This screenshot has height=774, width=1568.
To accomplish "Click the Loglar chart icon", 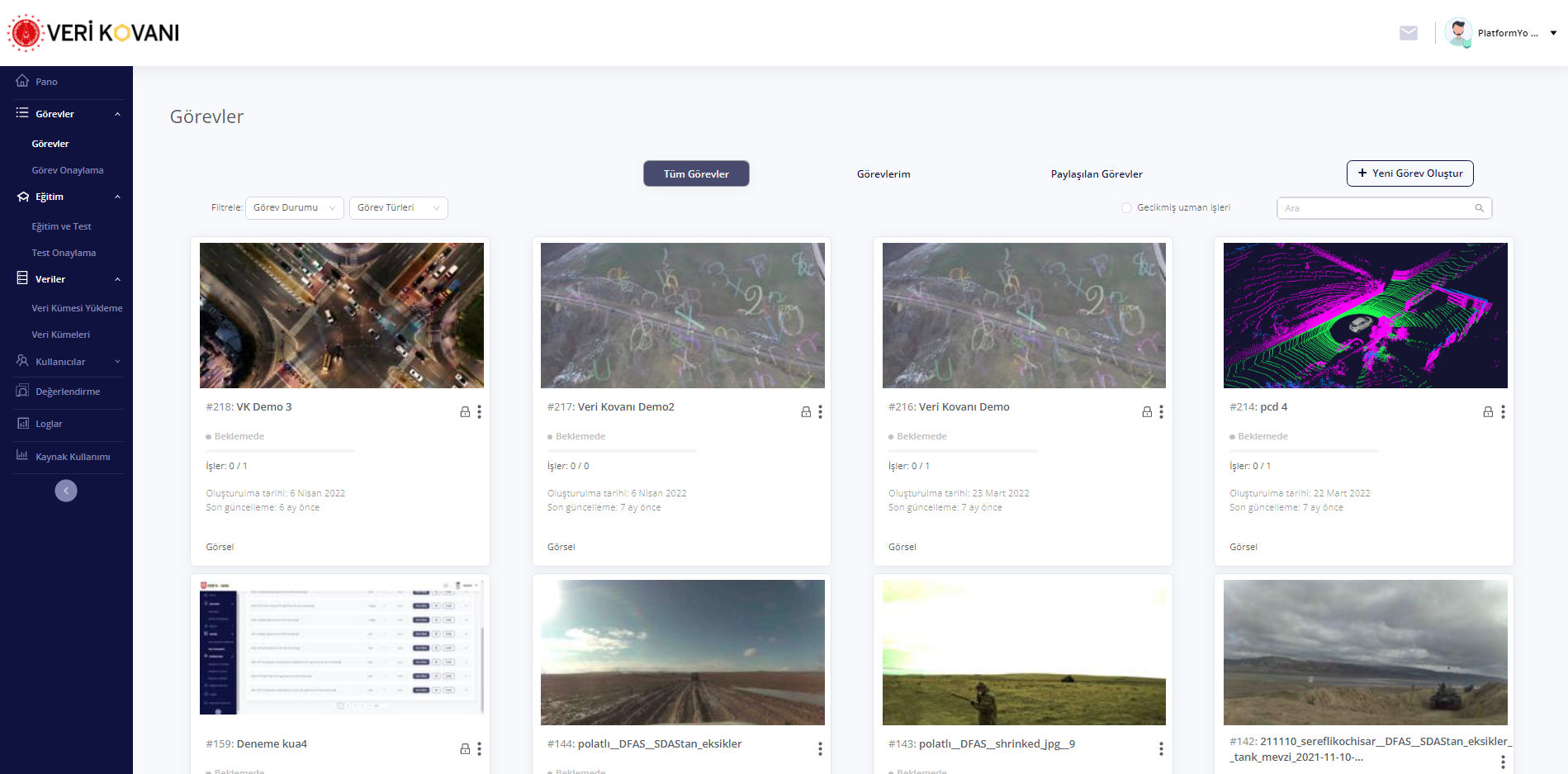I will 22,423.
